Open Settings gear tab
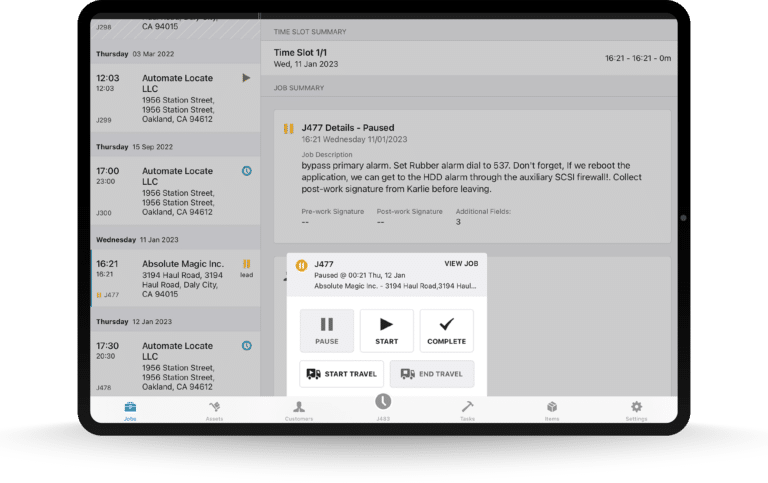 pyautogui.click(x=636, y=410)
